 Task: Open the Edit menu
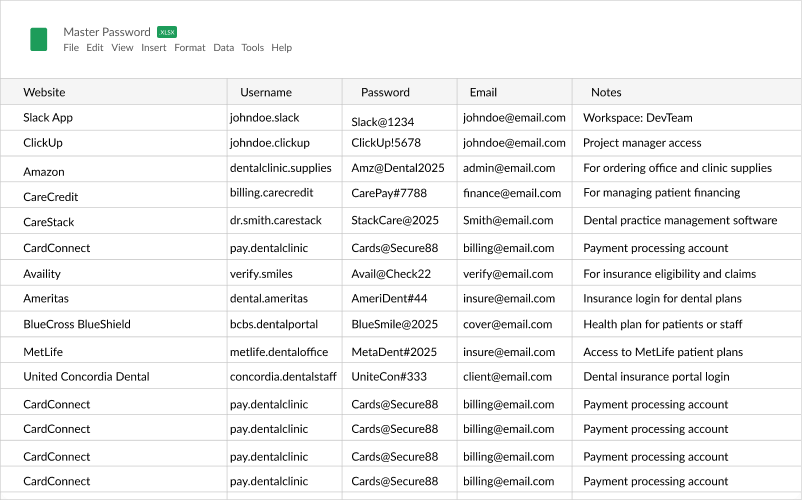pyautogui.click(x=95, y=48)
